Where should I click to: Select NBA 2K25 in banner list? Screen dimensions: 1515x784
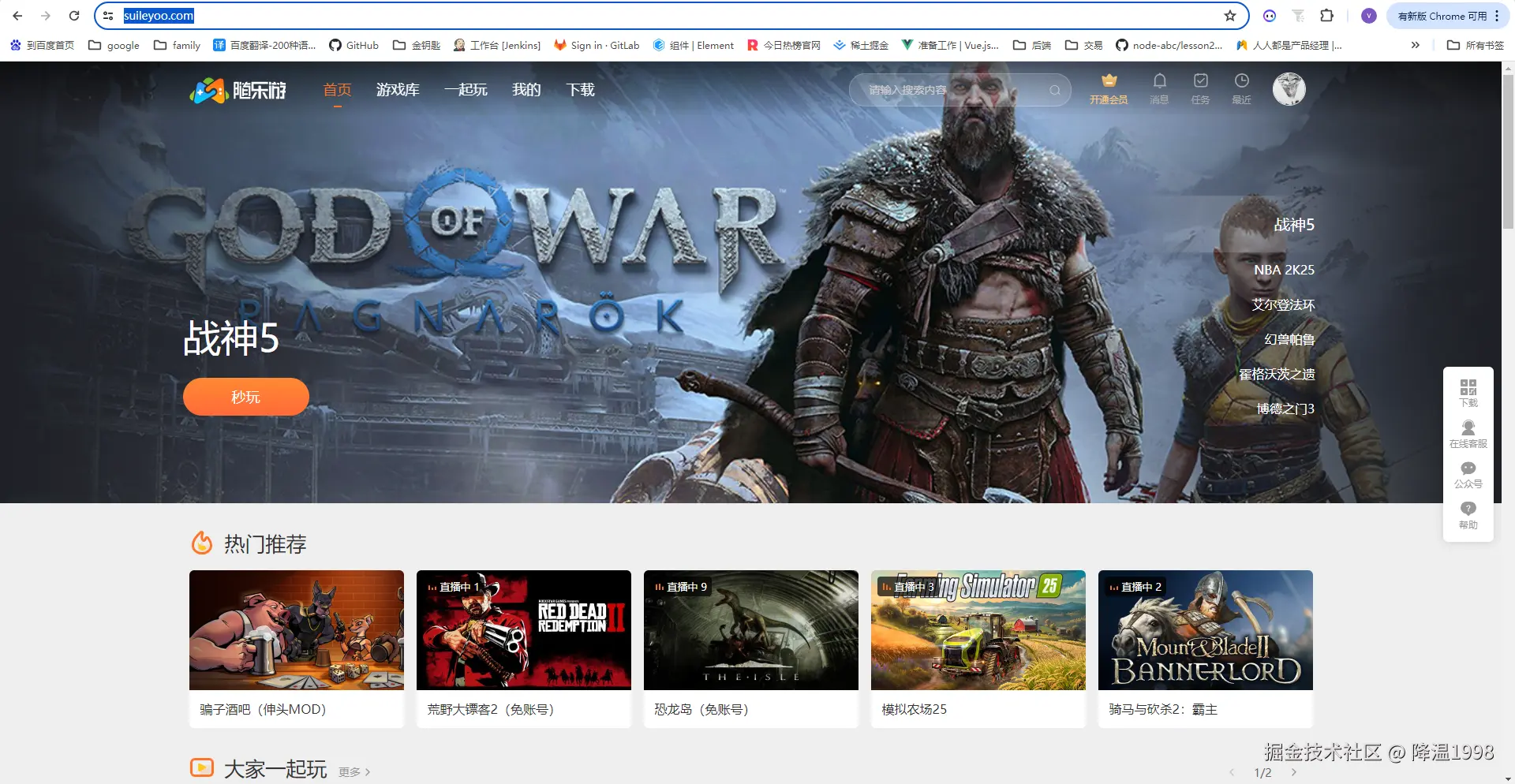click(1283, 270)
